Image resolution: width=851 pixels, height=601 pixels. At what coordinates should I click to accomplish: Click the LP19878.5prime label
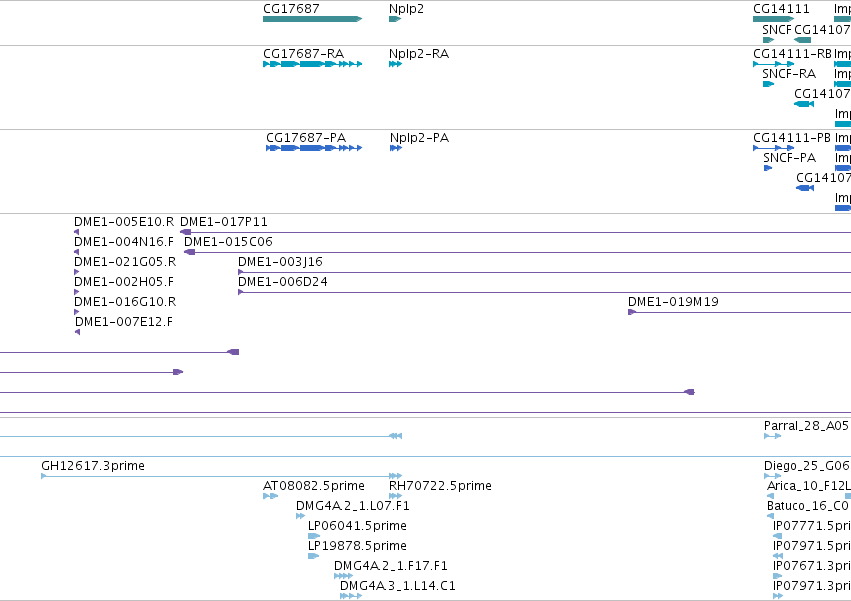click(357, 546)
